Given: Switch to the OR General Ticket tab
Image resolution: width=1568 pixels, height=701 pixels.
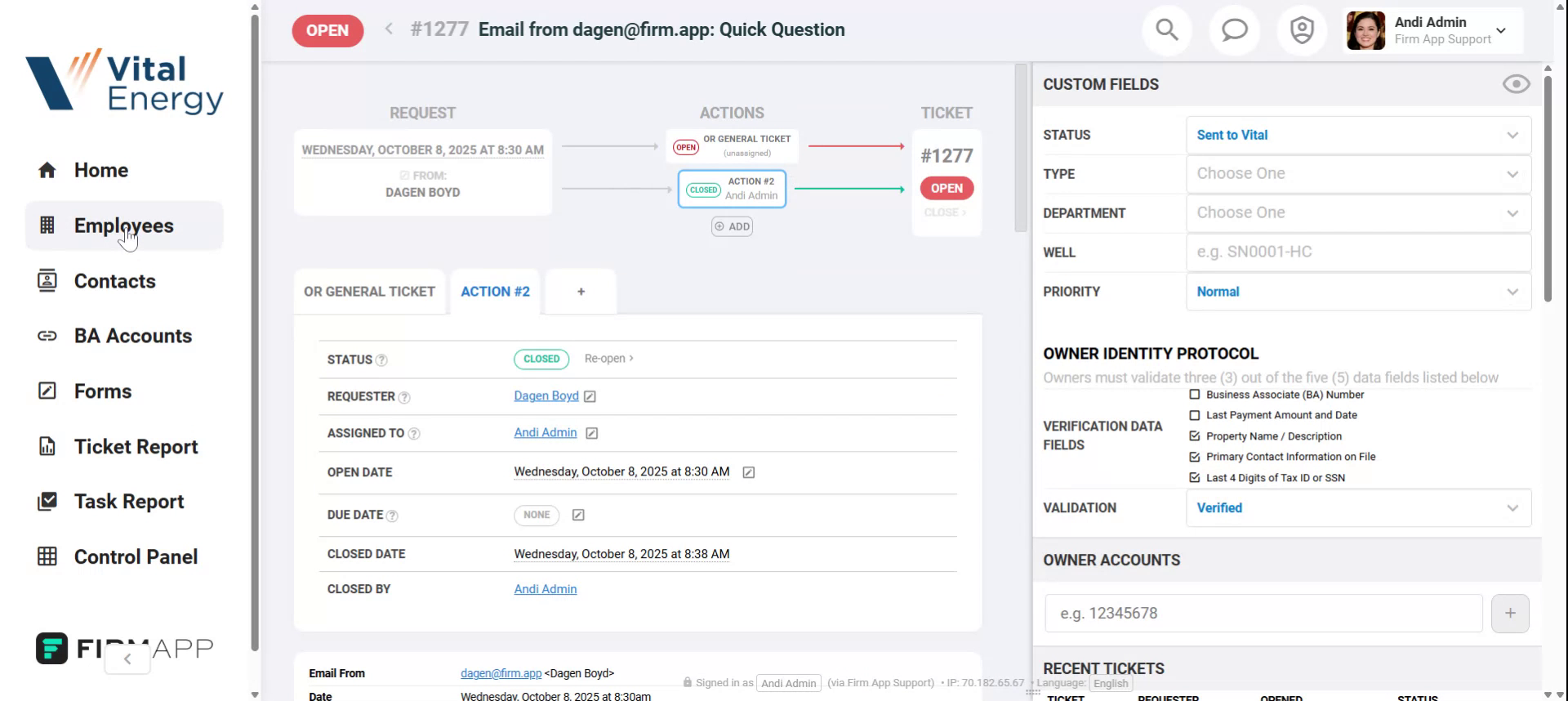Looking at the screenshot, I should (x=369, y=292).
